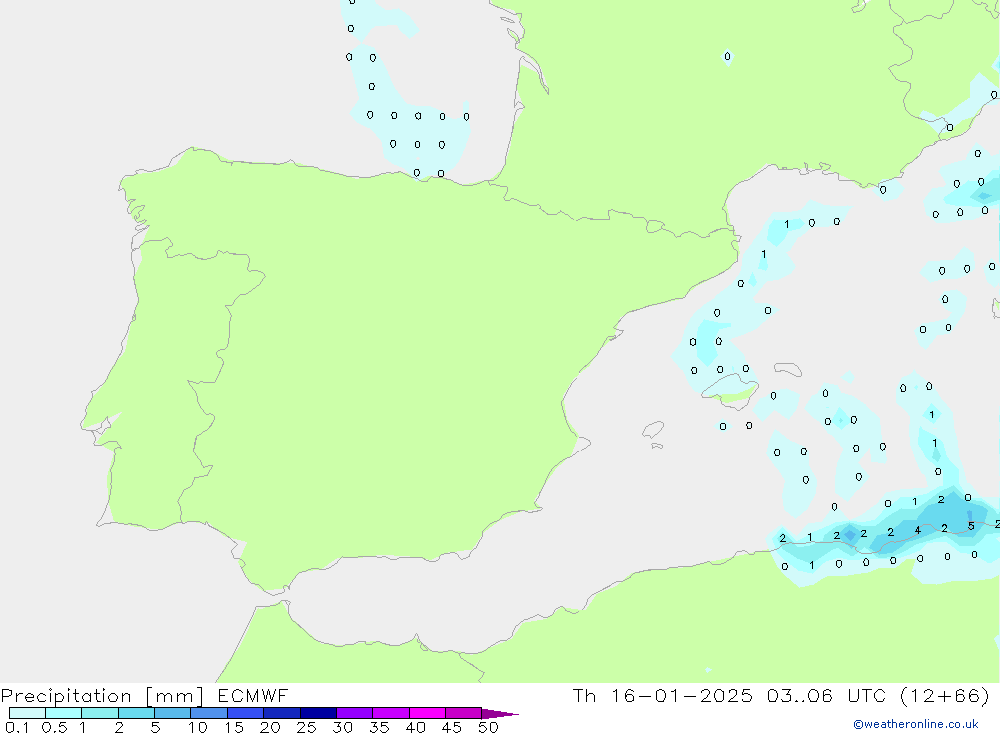This screenshot has width=1000, height=733.
Task: Select the magenta 45–50 legend swatch
Action: (x=463, y=713)
